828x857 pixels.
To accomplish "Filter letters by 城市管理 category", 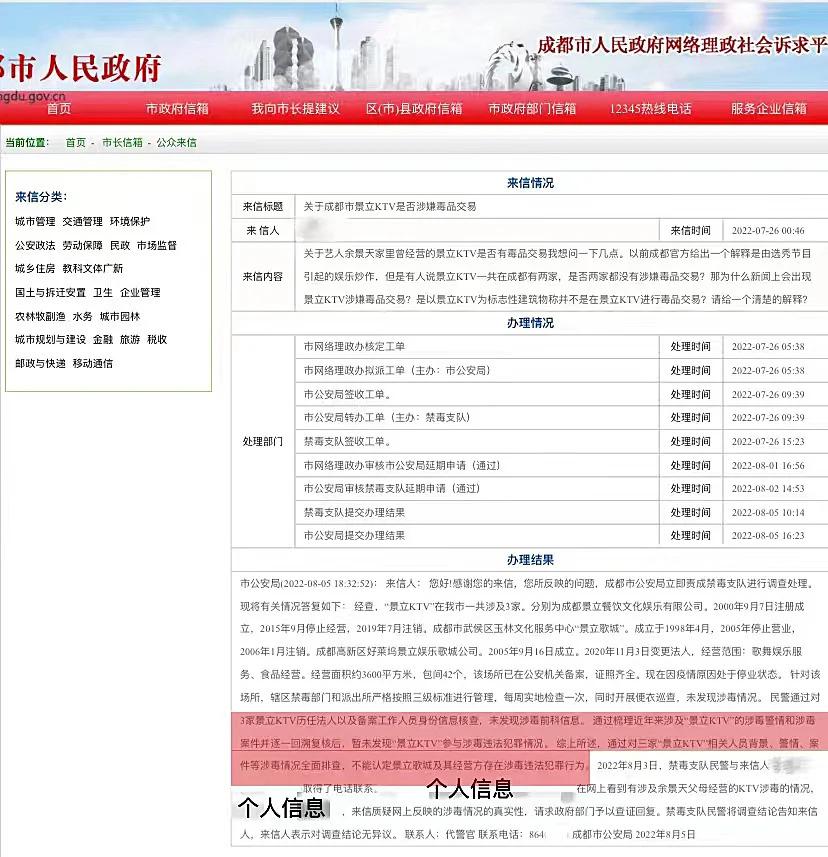I will [35, 221].
